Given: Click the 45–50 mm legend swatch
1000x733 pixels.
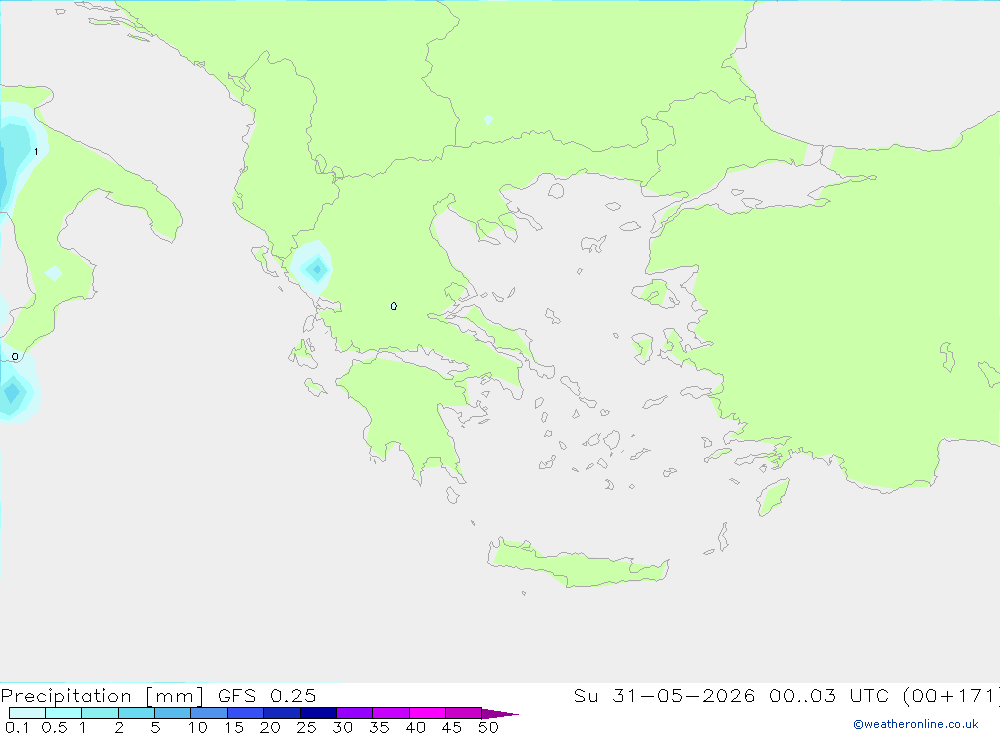Looking at the screenshot, I should pos(464,713).
